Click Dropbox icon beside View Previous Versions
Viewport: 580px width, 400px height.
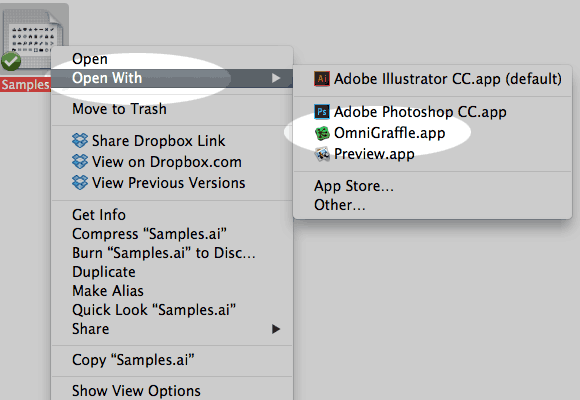coord(80,182)
